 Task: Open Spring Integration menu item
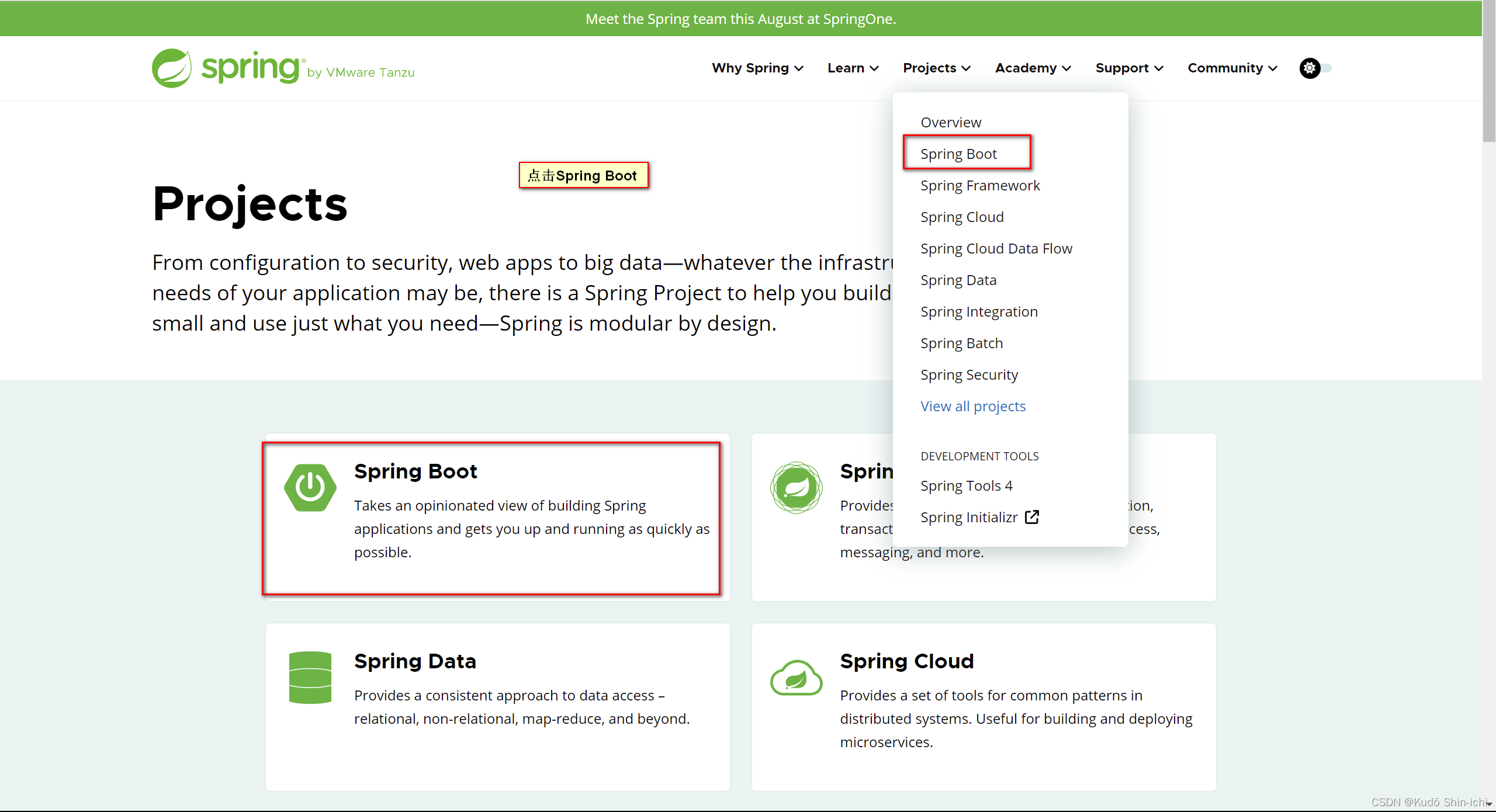click(979, 312)
